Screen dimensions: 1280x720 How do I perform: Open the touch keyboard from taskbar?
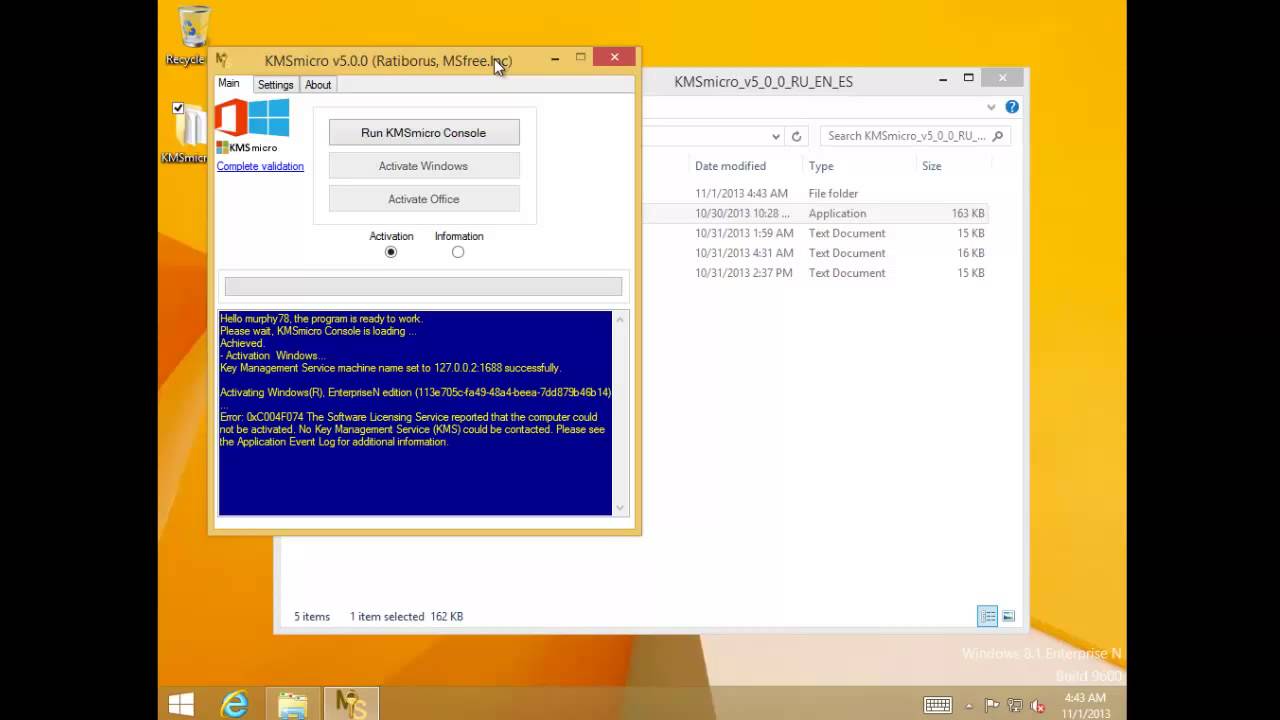(x=938, y=705)
